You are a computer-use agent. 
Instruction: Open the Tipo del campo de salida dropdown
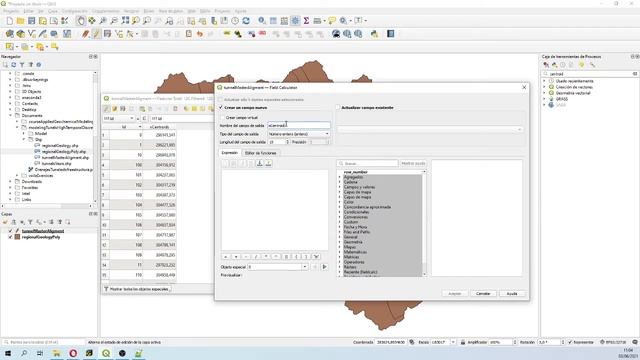(299, 134)
